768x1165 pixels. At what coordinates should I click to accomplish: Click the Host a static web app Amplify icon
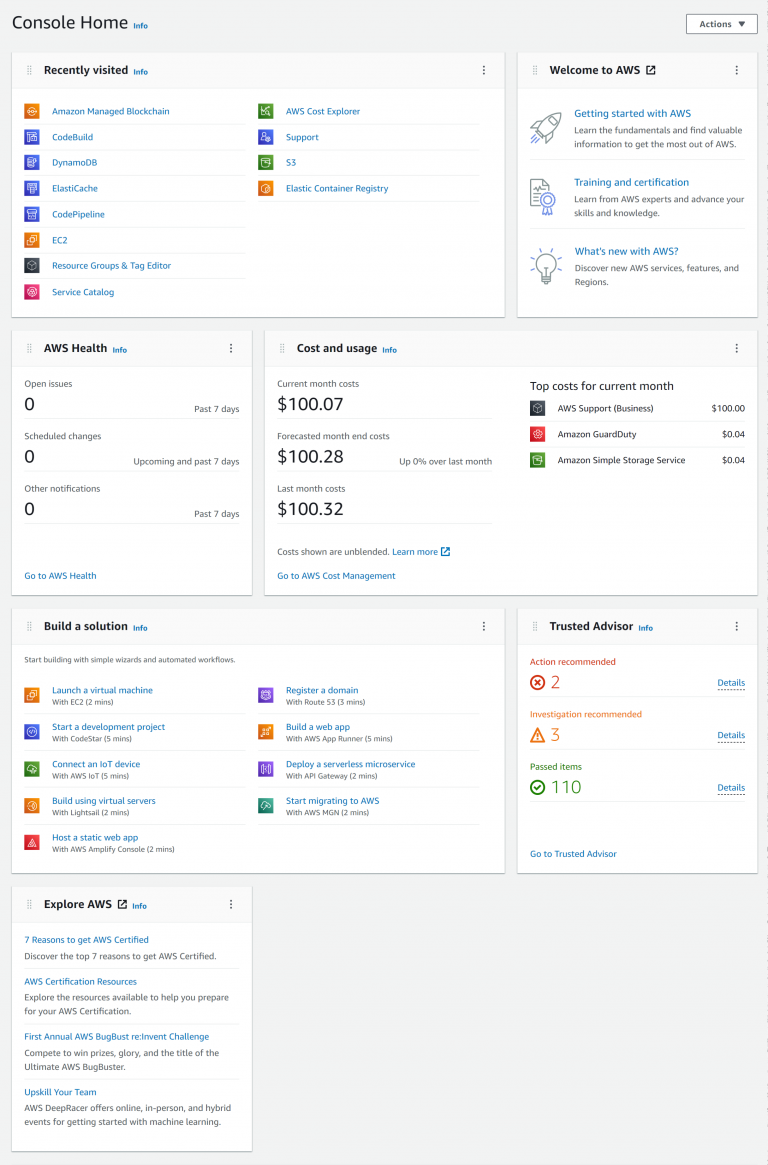click(32, 843)
